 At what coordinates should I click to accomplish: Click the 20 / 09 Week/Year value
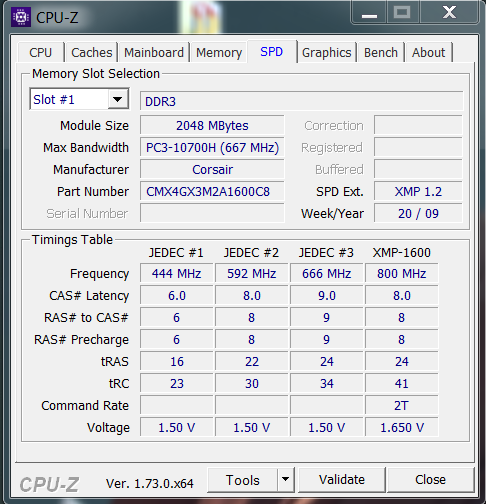418,213
